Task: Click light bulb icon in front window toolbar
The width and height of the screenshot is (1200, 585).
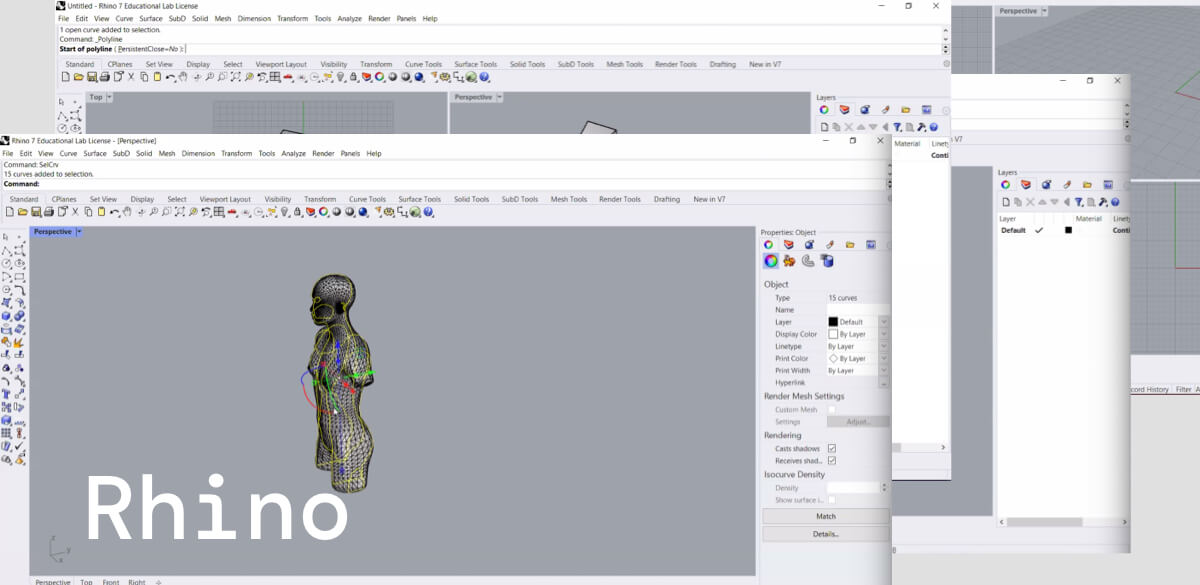Action: click(285, 212)
